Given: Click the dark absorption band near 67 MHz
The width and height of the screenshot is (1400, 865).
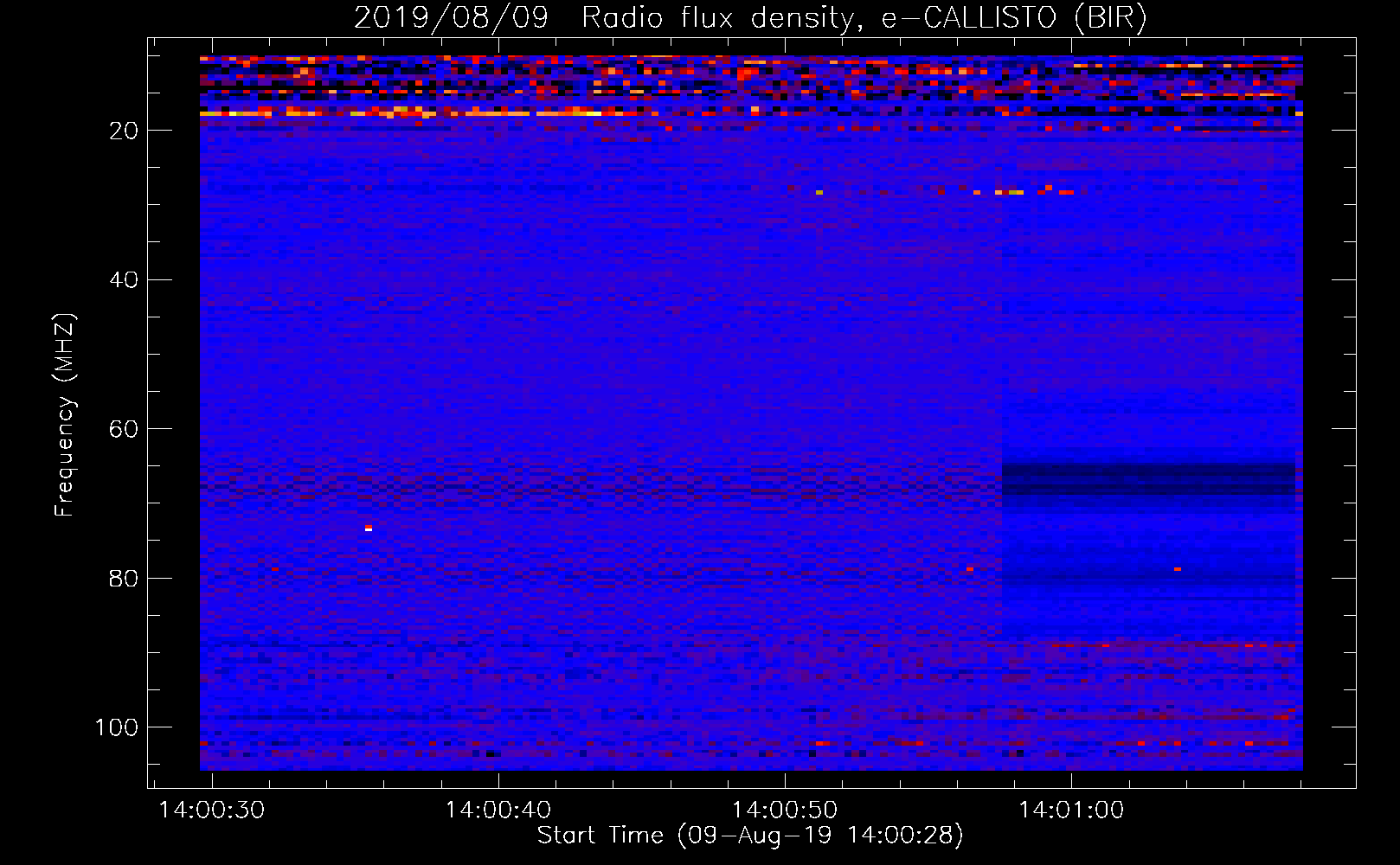Looking at the screenshot, I should tap(1149, 480).
